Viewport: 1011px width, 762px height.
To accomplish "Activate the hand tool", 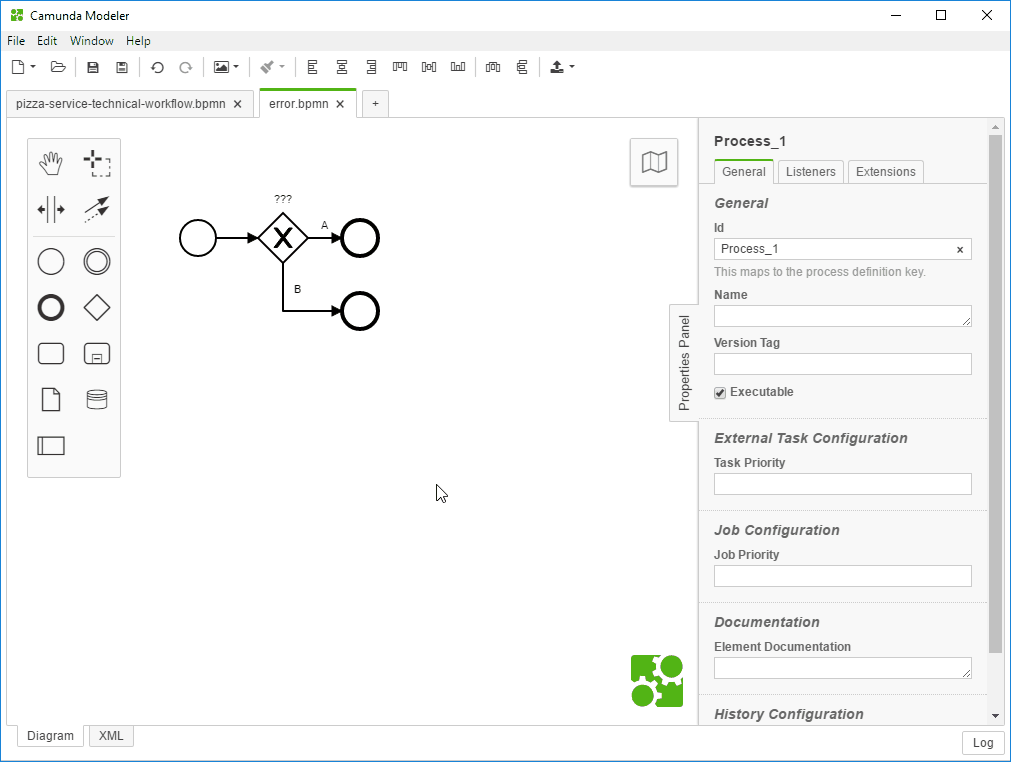I will click(x=51, y=163).
